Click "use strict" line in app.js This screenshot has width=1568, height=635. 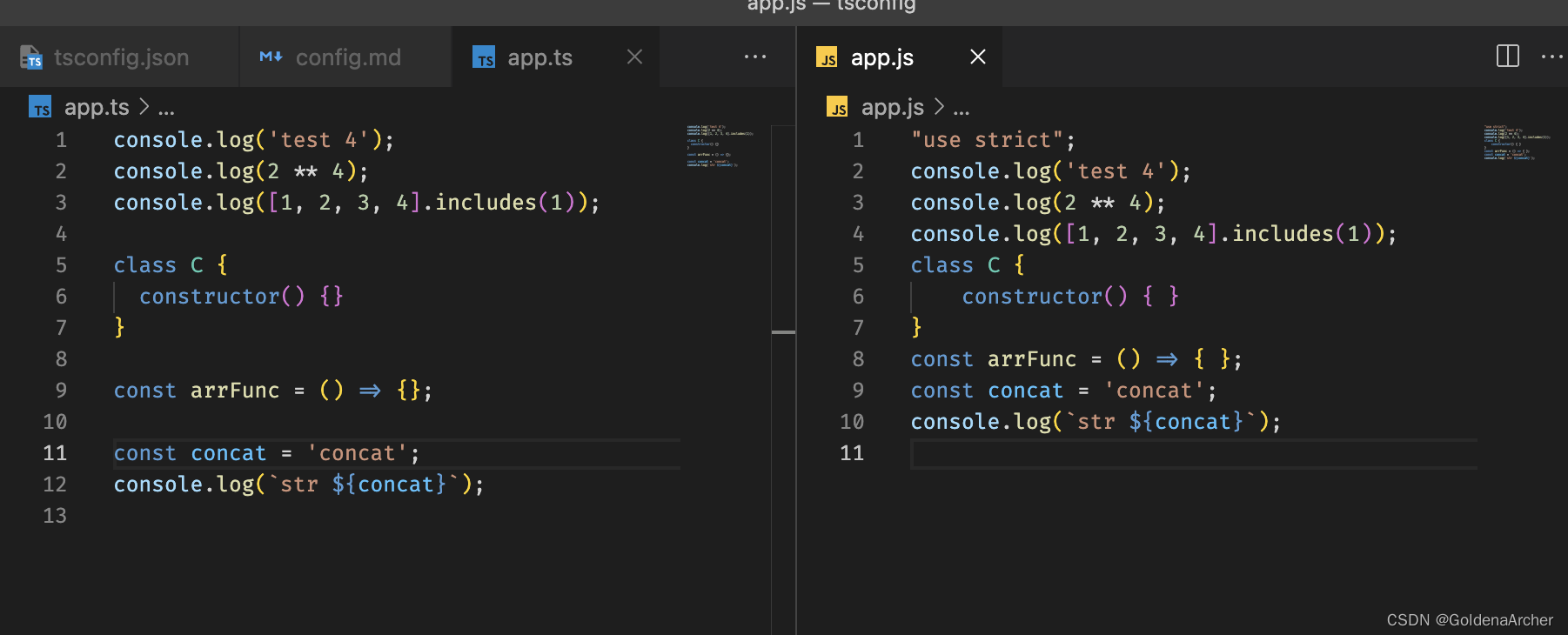point(993,140)
